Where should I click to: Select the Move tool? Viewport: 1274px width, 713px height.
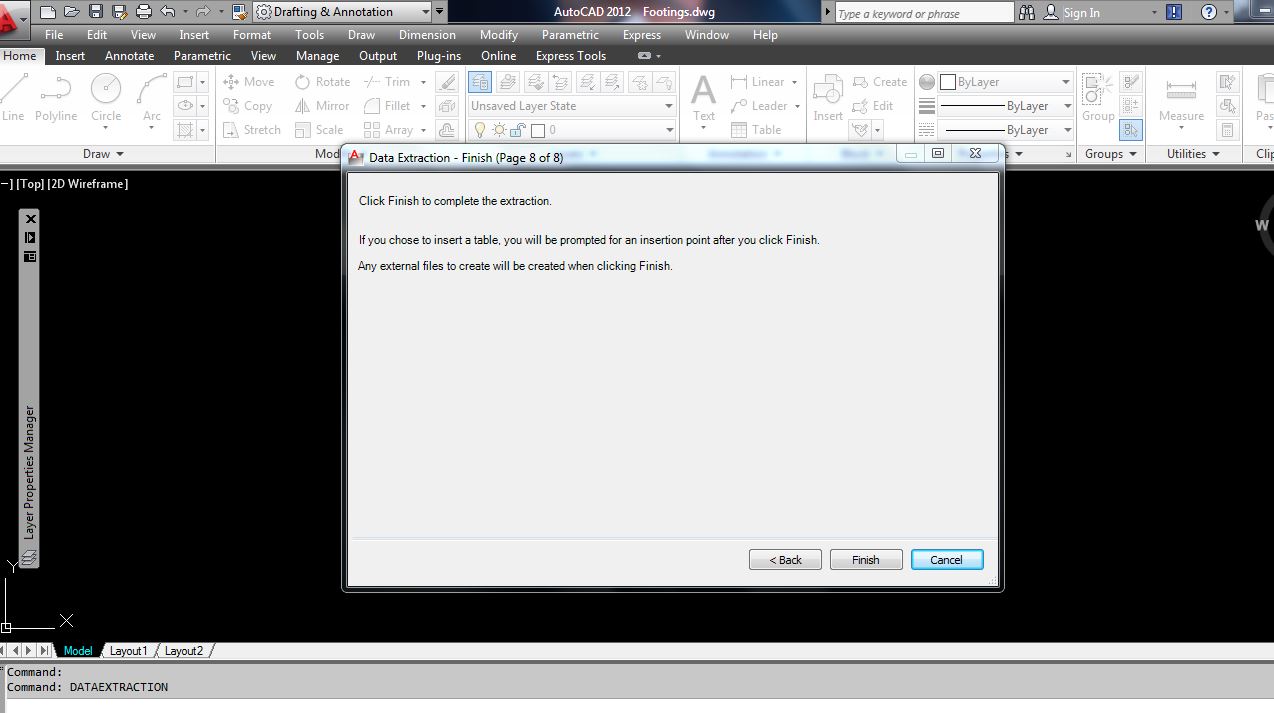pos(248,81)
